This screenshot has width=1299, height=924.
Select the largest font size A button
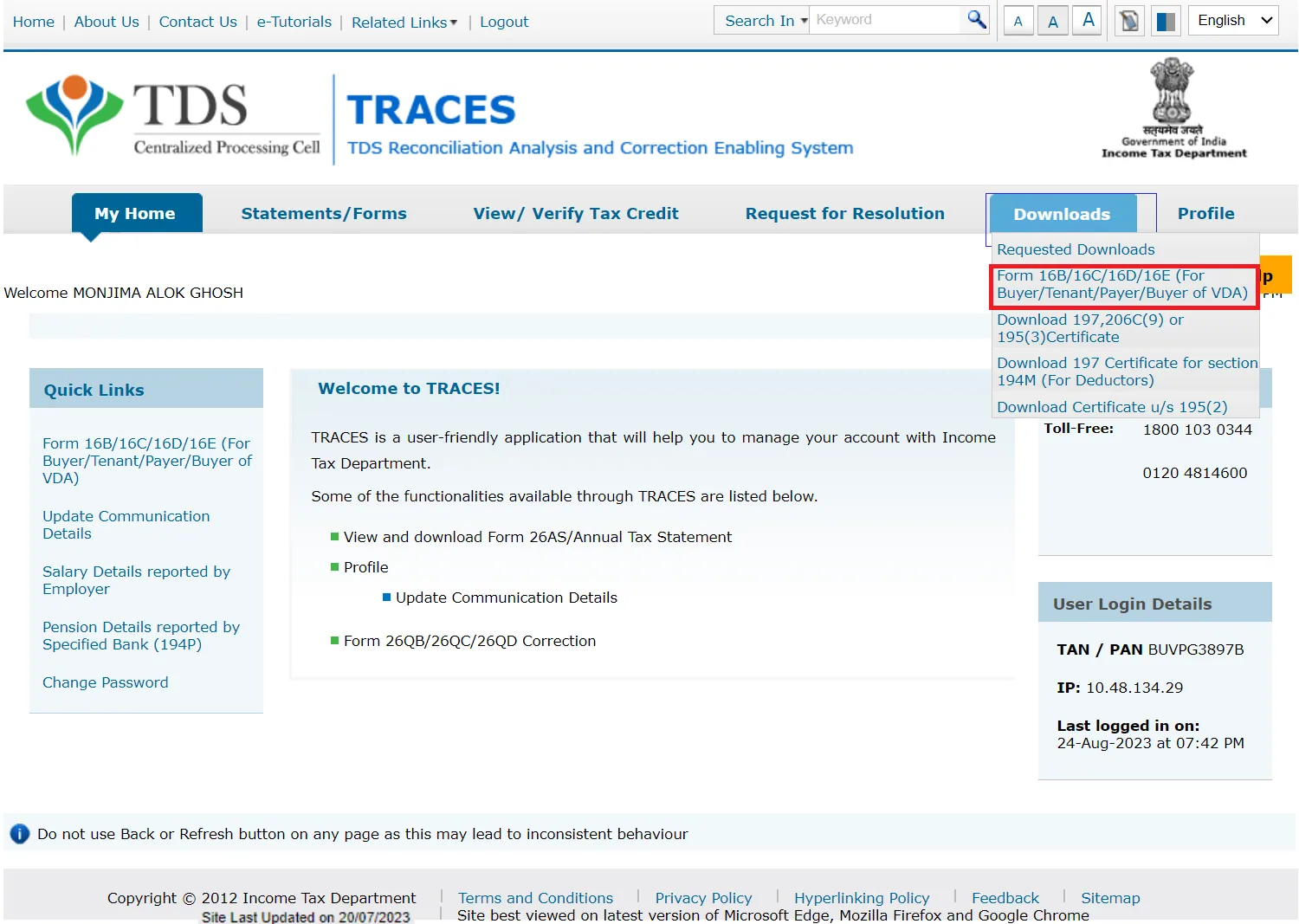pos(1088,20)
